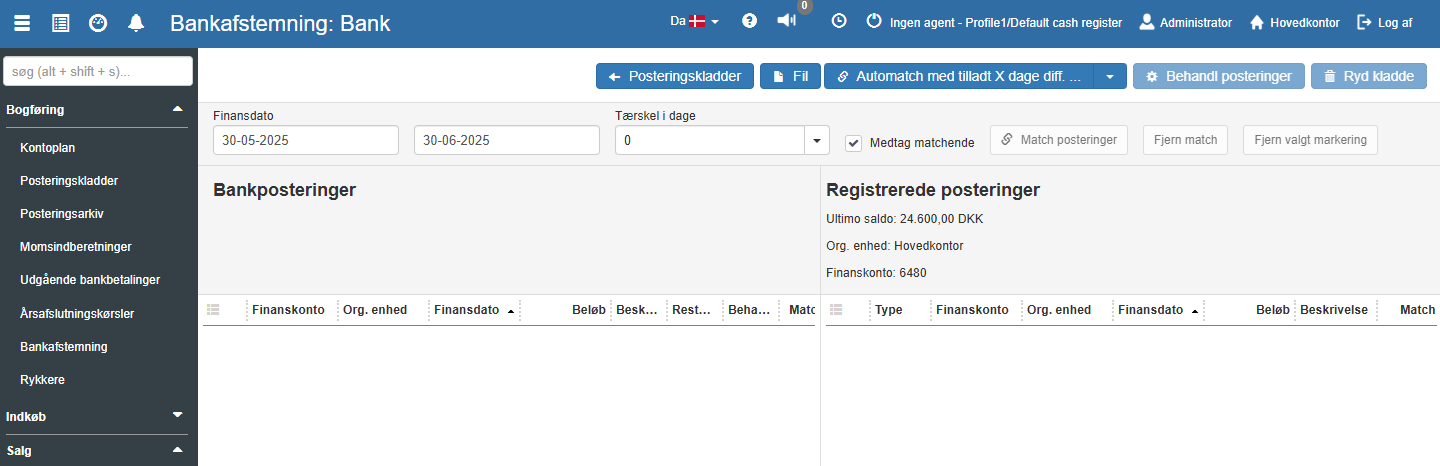Open column chooser icon in Bankposteringer grid
Viewport: 1440px width, 466px height.
click(213, 310)
